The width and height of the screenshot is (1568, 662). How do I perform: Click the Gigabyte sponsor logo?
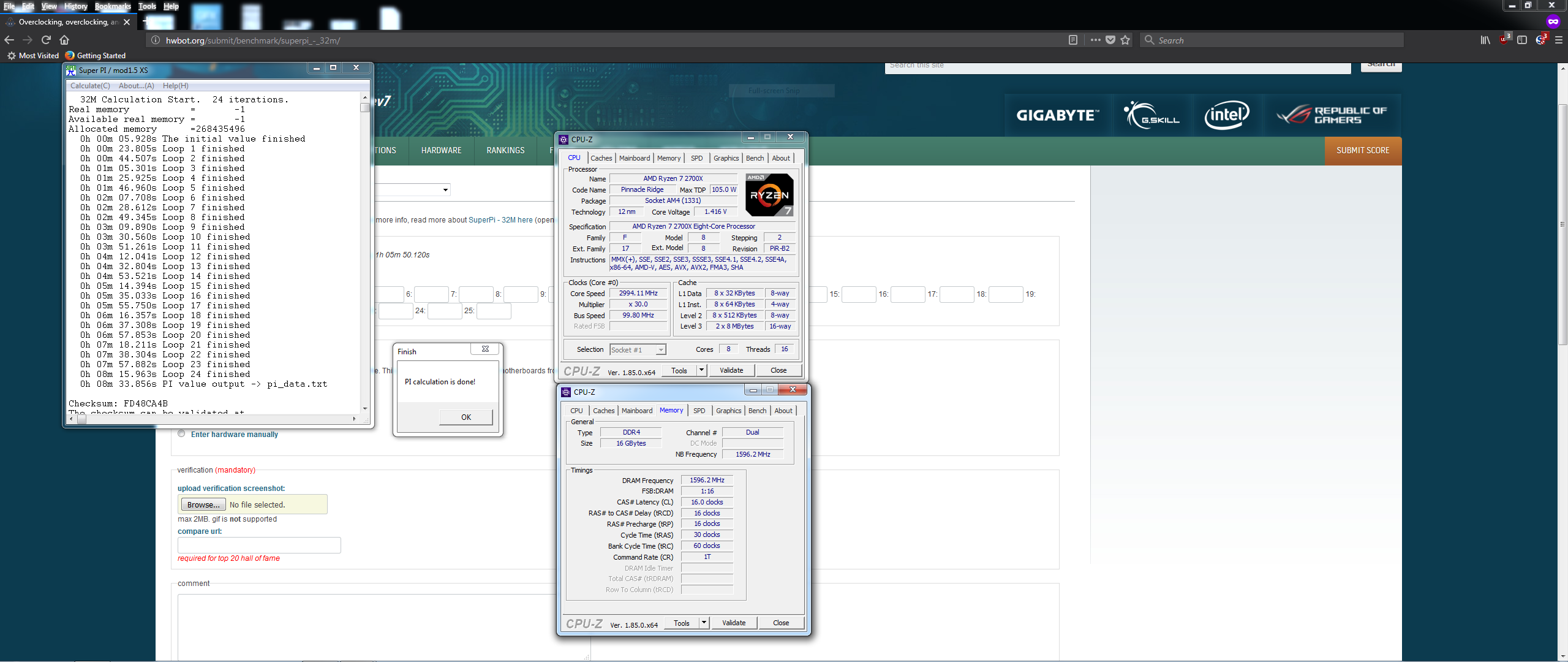point(1058,115)
